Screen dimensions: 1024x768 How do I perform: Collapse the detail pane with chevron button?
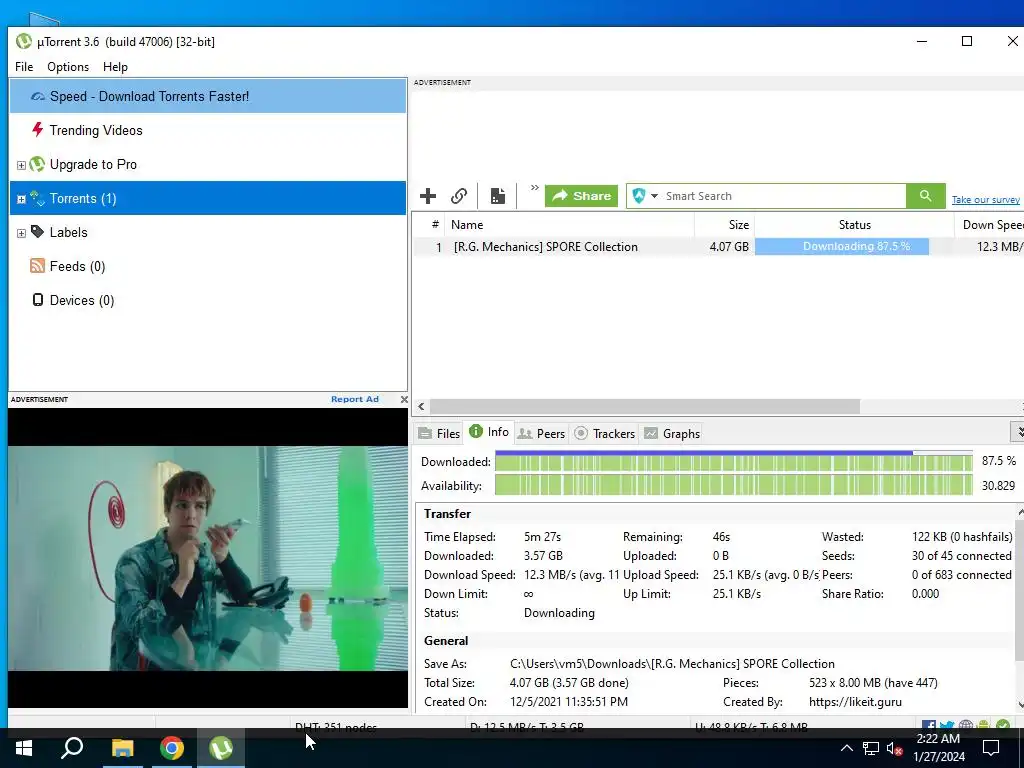(x=1018, y=432)
